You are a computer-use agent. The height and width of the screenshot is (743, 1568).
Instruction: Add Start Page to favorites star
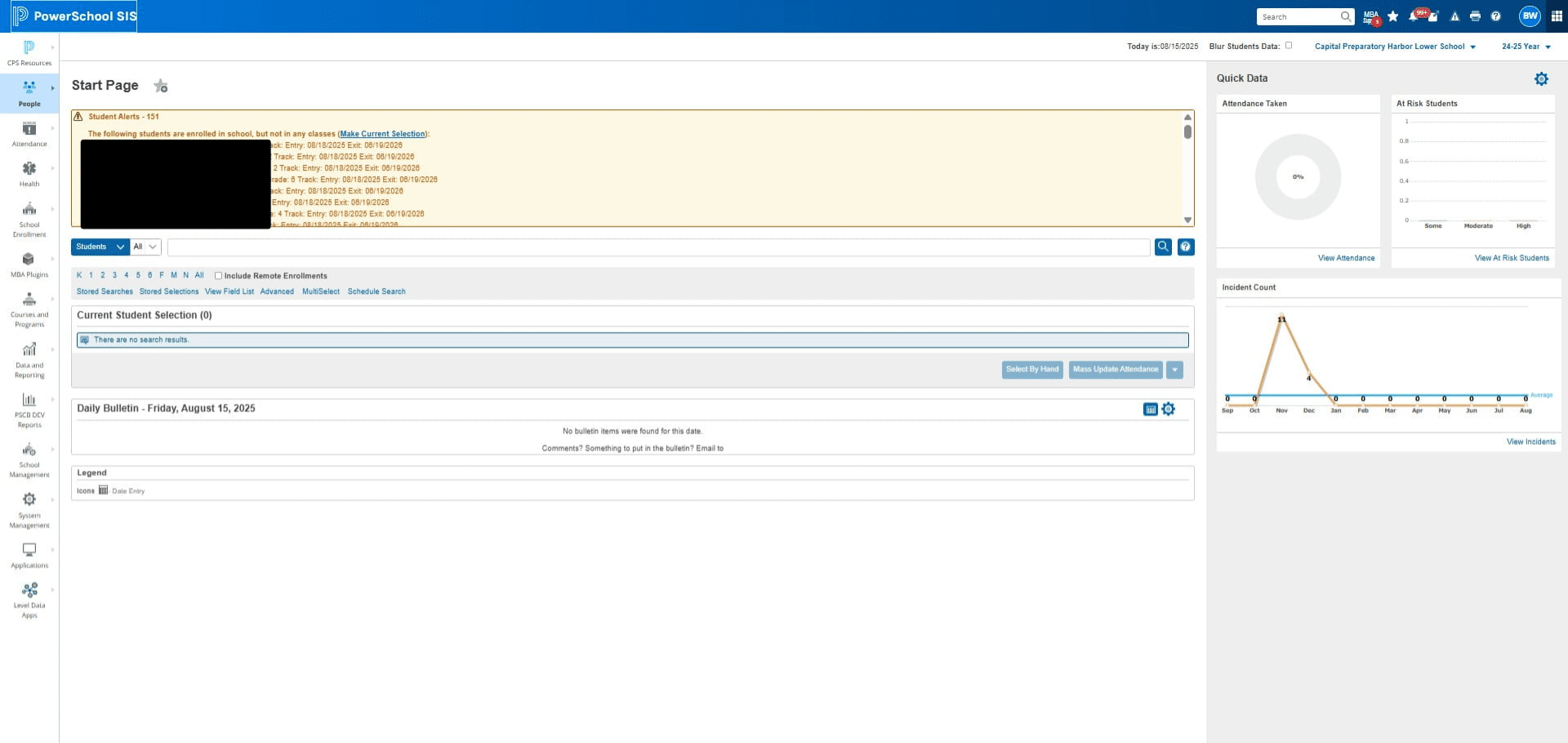[x=161, y=86]
